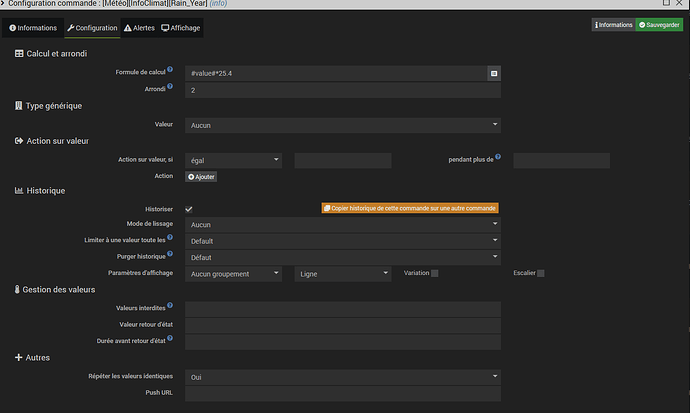Click the orange 'Copier historique' button
The width and height of the screenshot is (690, 413).
pos(409,208)
